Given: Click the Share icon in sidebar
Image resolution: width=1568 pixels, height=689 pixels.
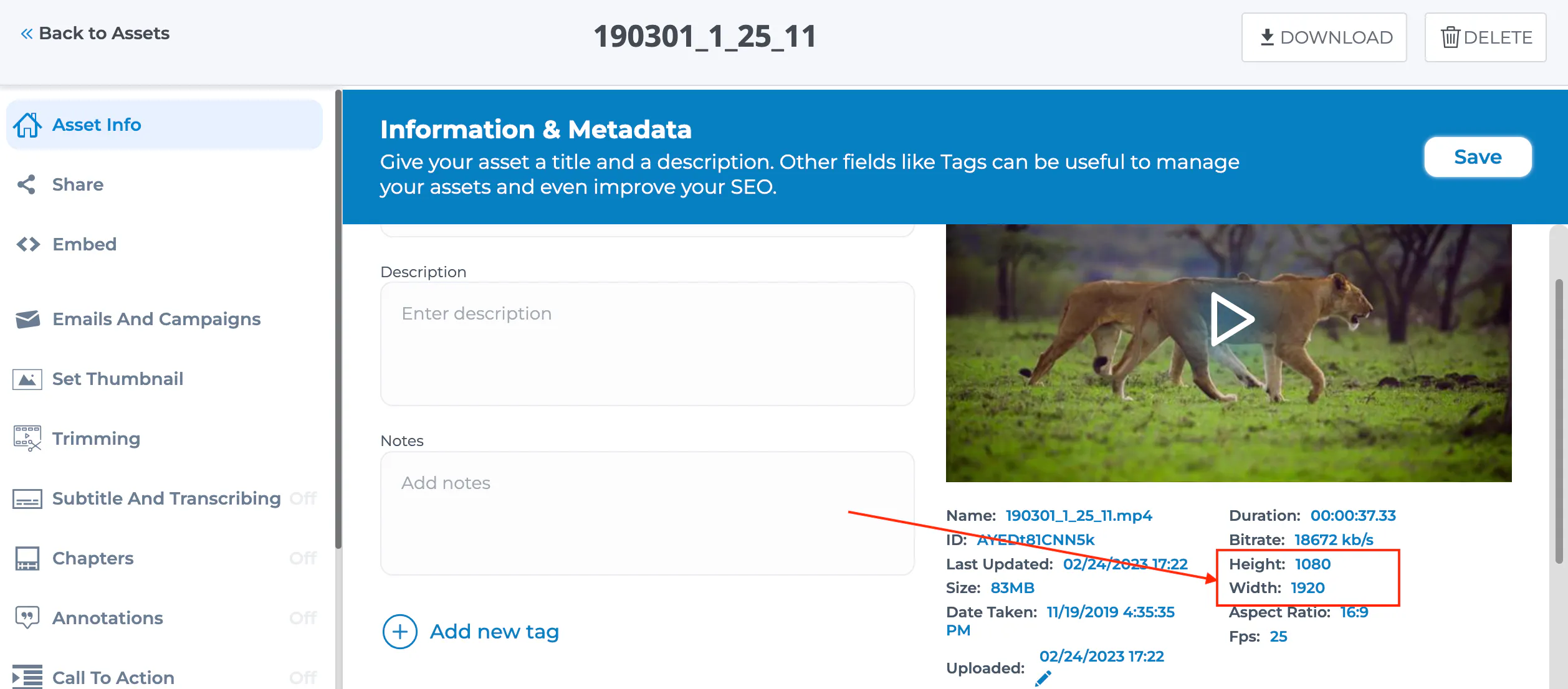Looking at the screenshot, I should click(x=26, y=184).
